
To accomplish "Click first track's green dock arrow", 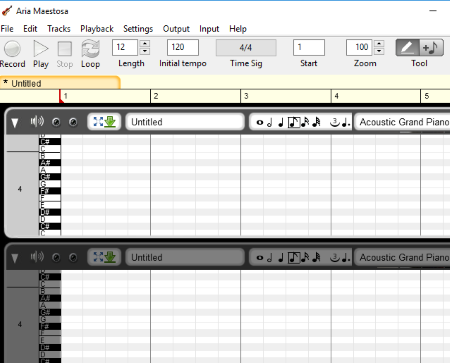I will click(x=110, y=122).
